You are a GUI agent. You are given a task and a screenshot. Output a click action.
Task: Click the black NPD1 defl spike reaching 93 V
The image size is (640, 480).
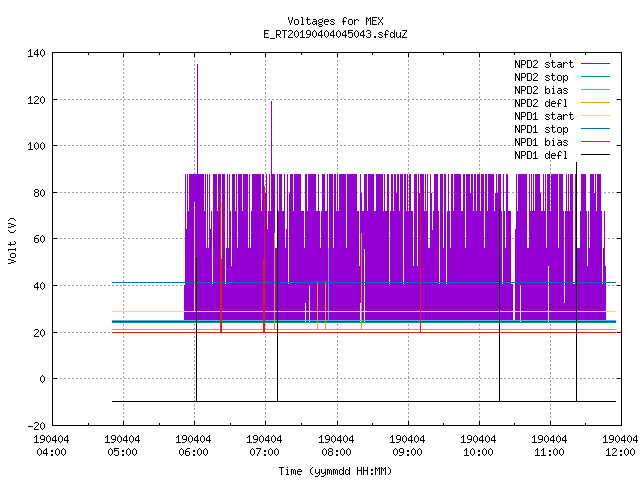pyautogui.click(x=576, y=282)
